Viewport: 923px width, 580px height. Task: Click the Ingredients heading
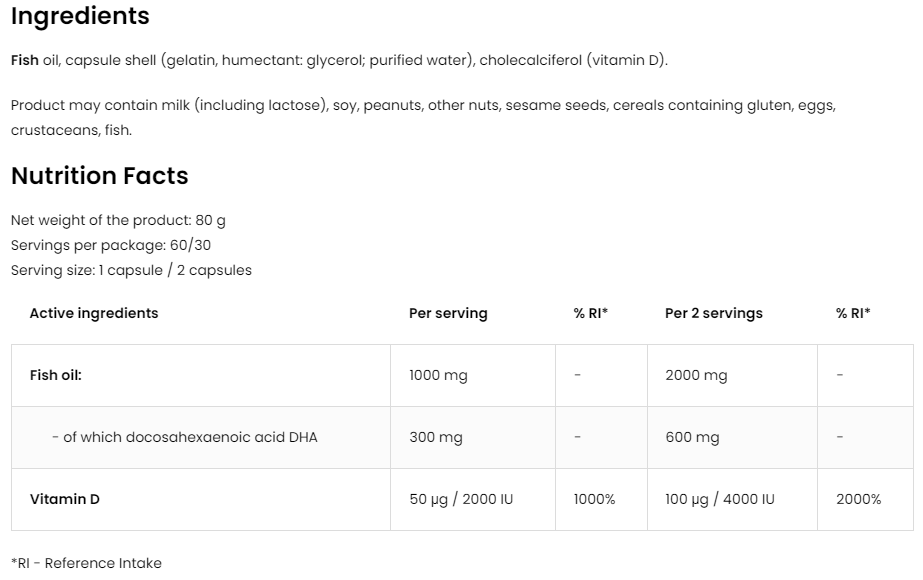80,17
